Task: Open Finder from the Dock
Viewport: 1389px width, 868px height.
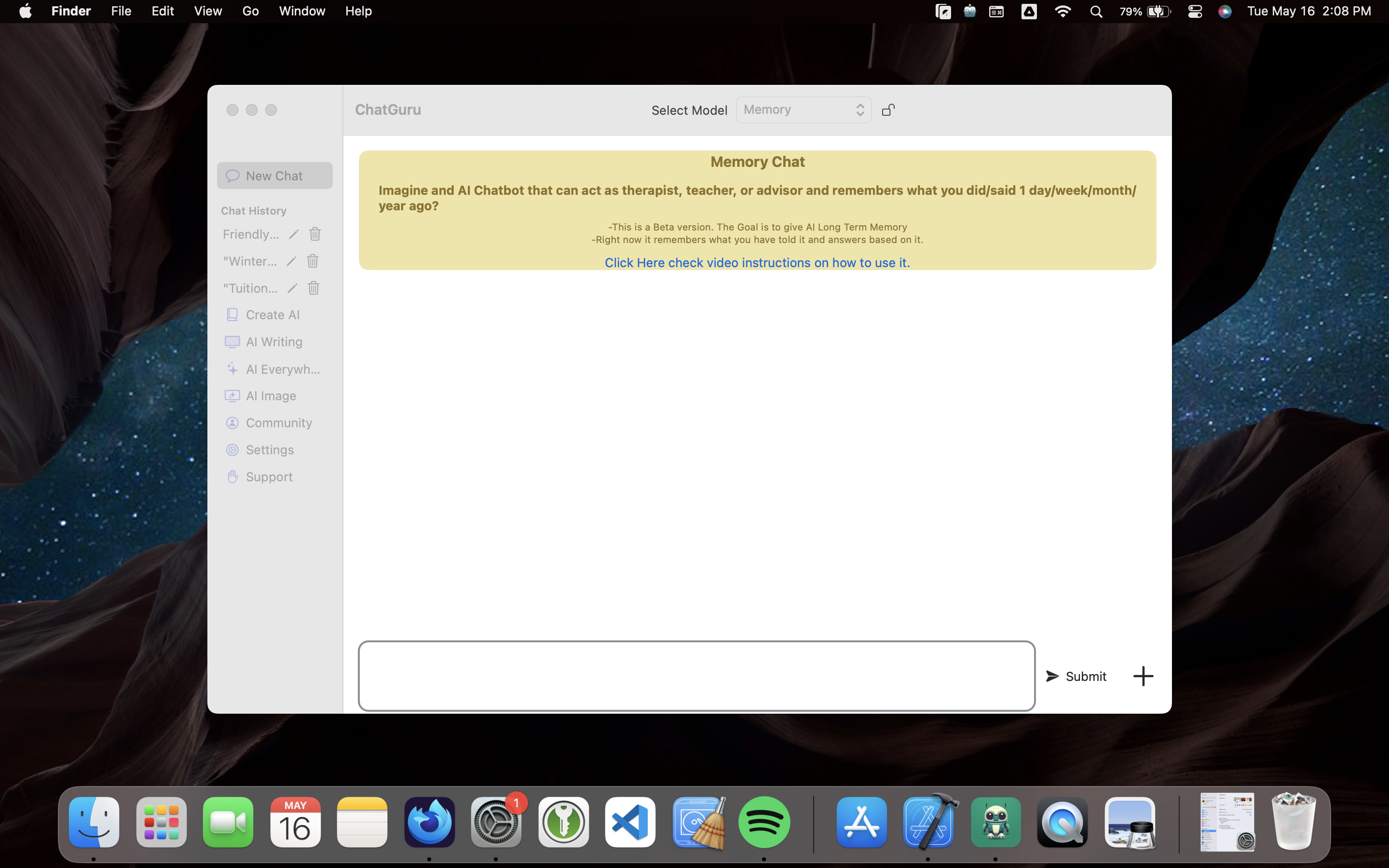Action: click(94, 823)
